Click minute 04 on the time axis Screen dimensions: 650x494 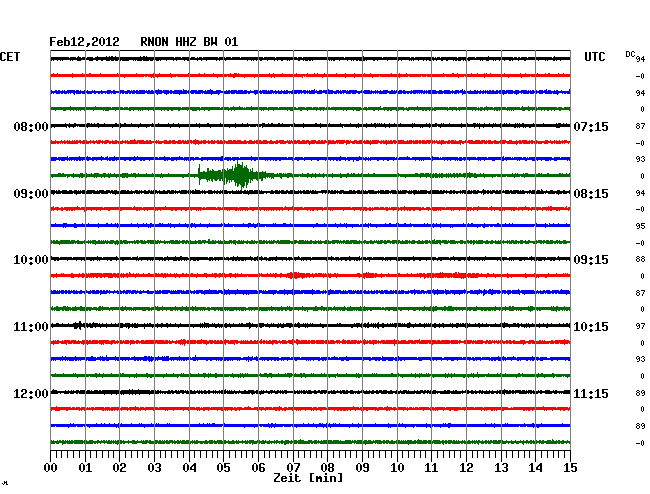pyautogui.click(x=189, y=468)
